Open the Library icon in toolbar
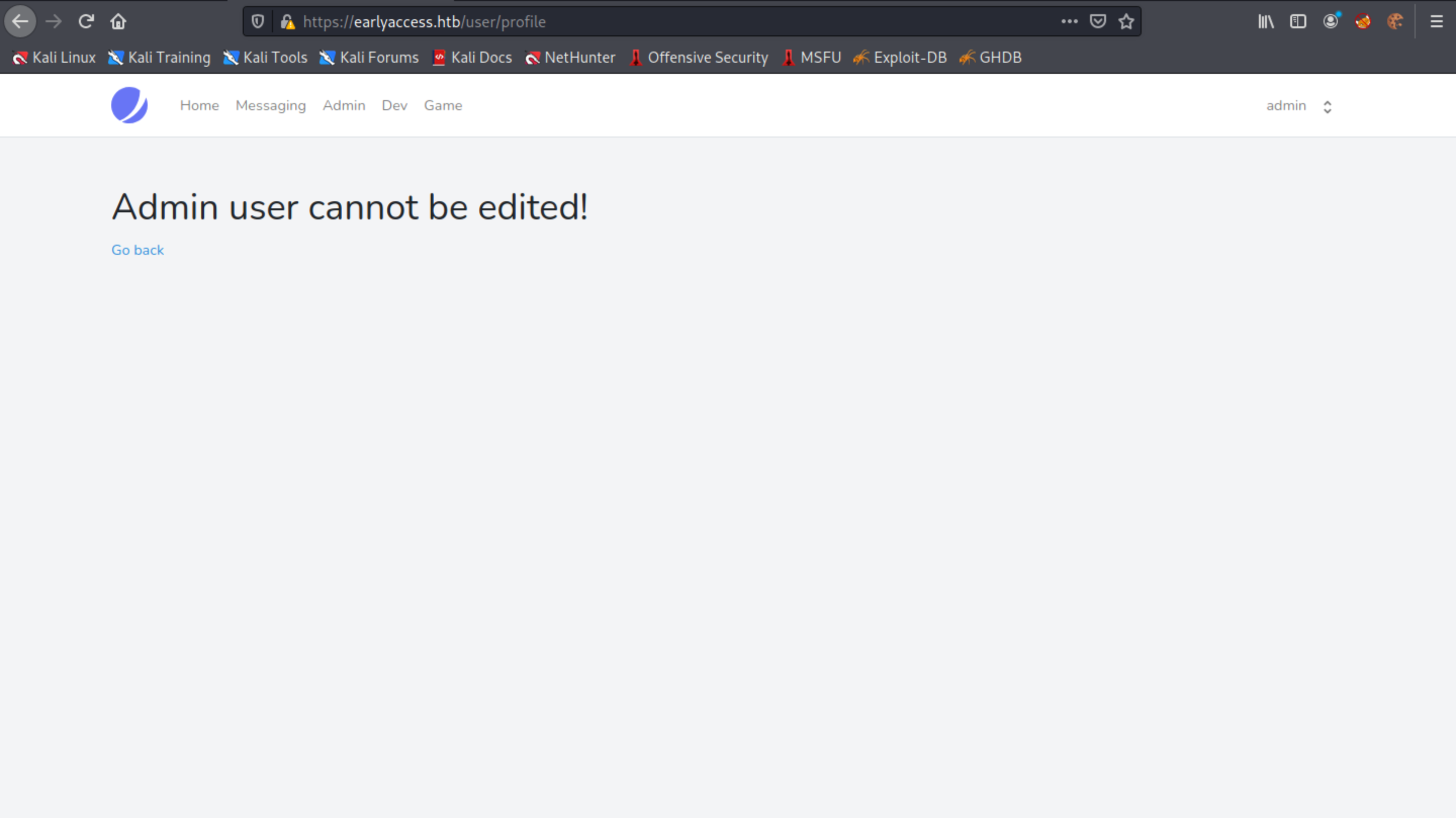This screenshot has height=818, width=1456. 1265,21
